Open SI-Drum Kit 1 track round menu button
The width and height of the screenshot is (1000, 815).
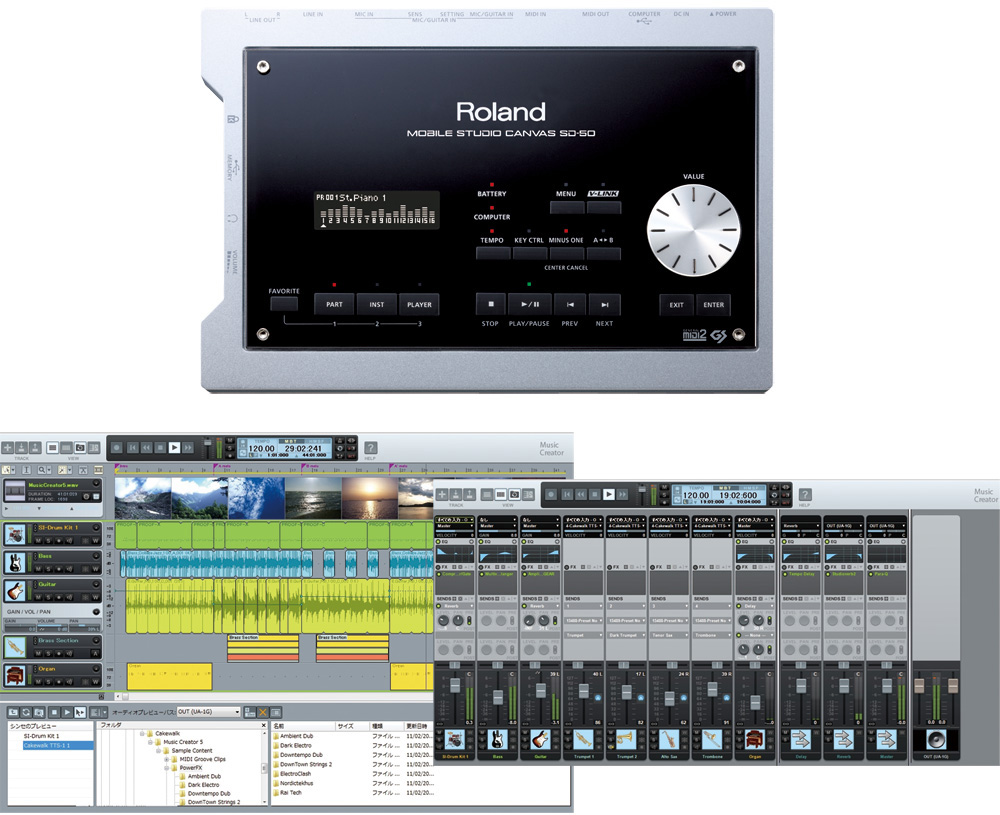[x=96, y=527]
